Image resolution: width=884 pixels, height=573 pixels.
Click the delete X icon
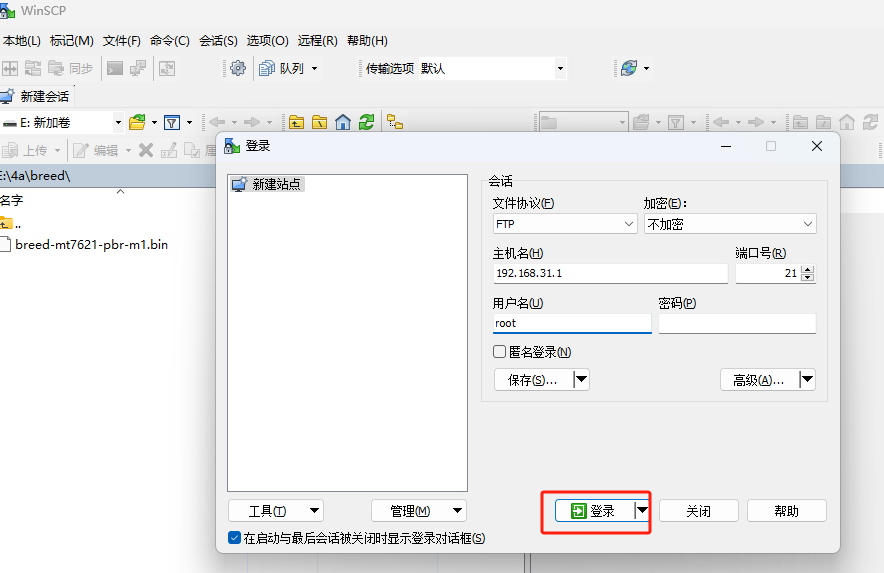pos(146,150)
